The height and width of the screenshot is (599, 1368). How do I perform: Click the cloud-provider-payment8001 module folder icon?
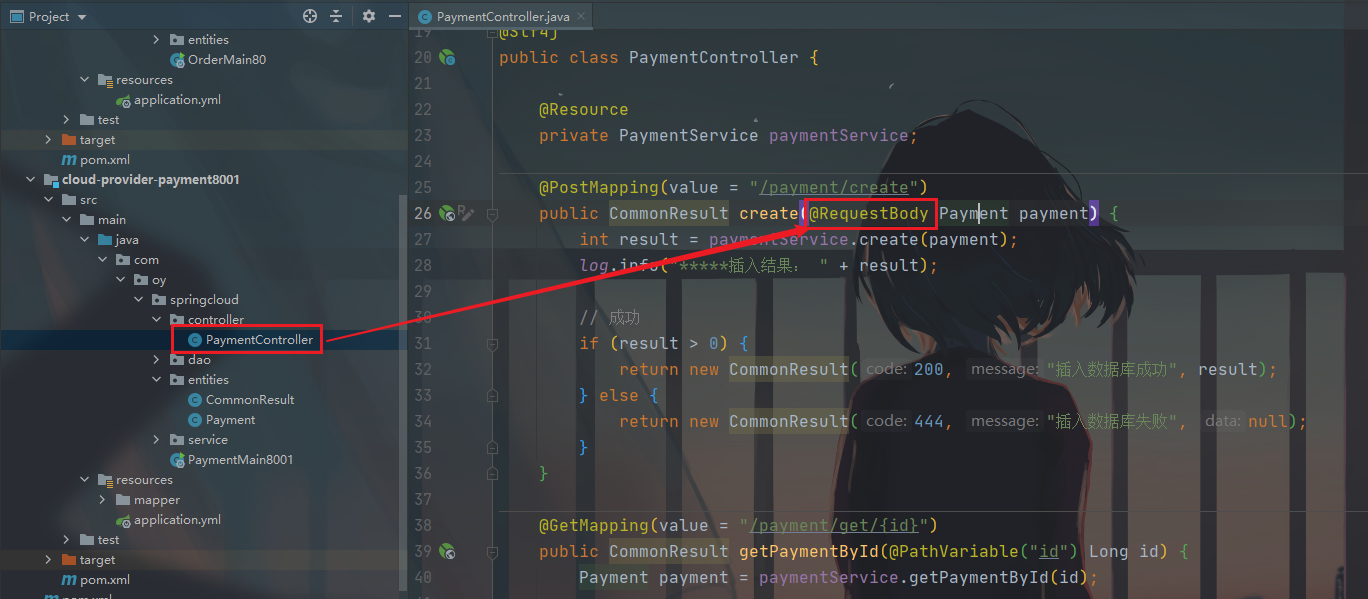[x=51, y=180]
